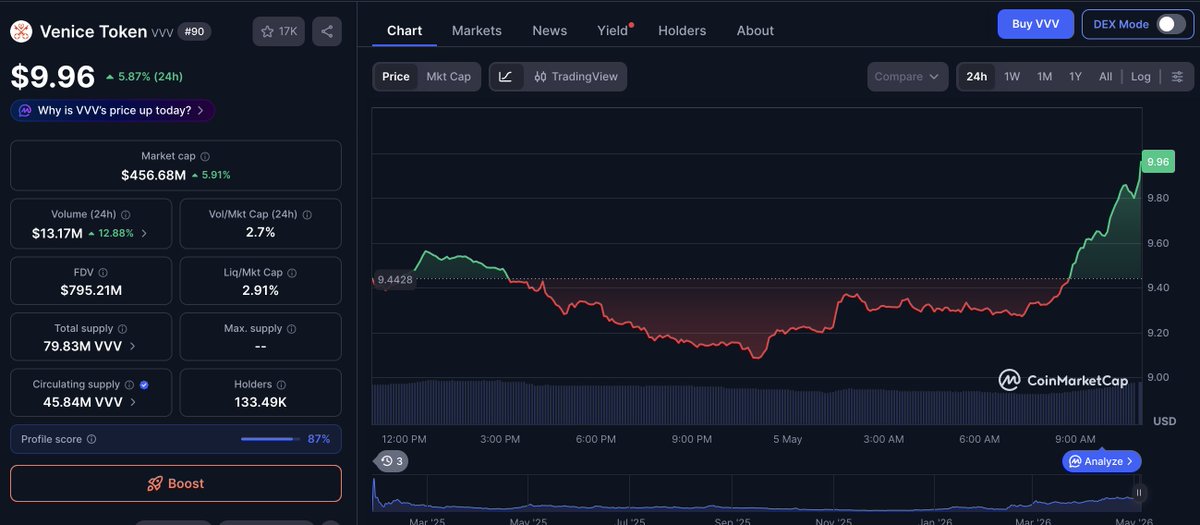Click the $795.21M FDV value

tap(91, 290)
